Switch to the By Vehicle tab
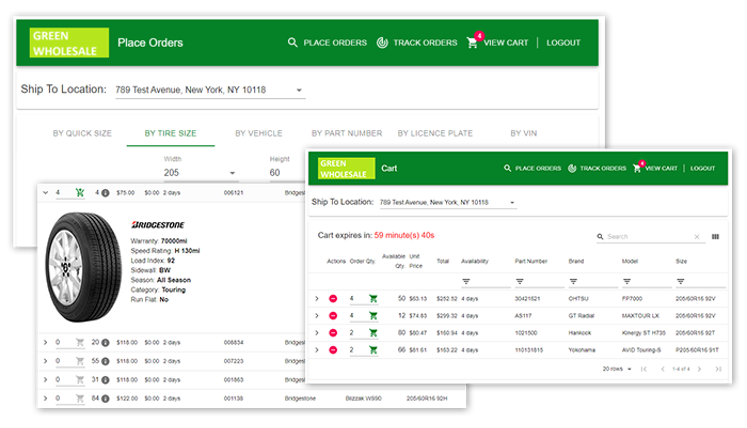This screenshot has height=428, width=747. 259,133
